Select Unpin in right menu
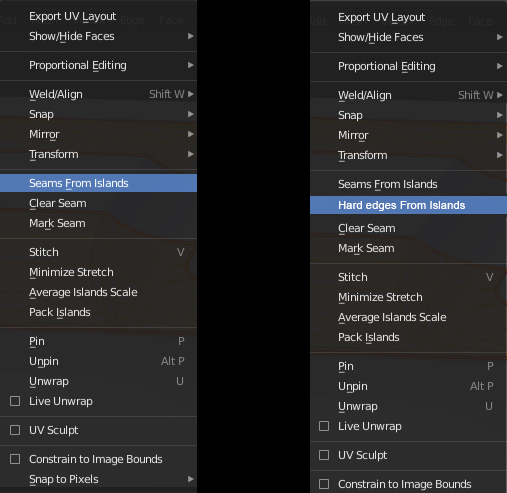The image size is (507, 493). tap(408, 386)
